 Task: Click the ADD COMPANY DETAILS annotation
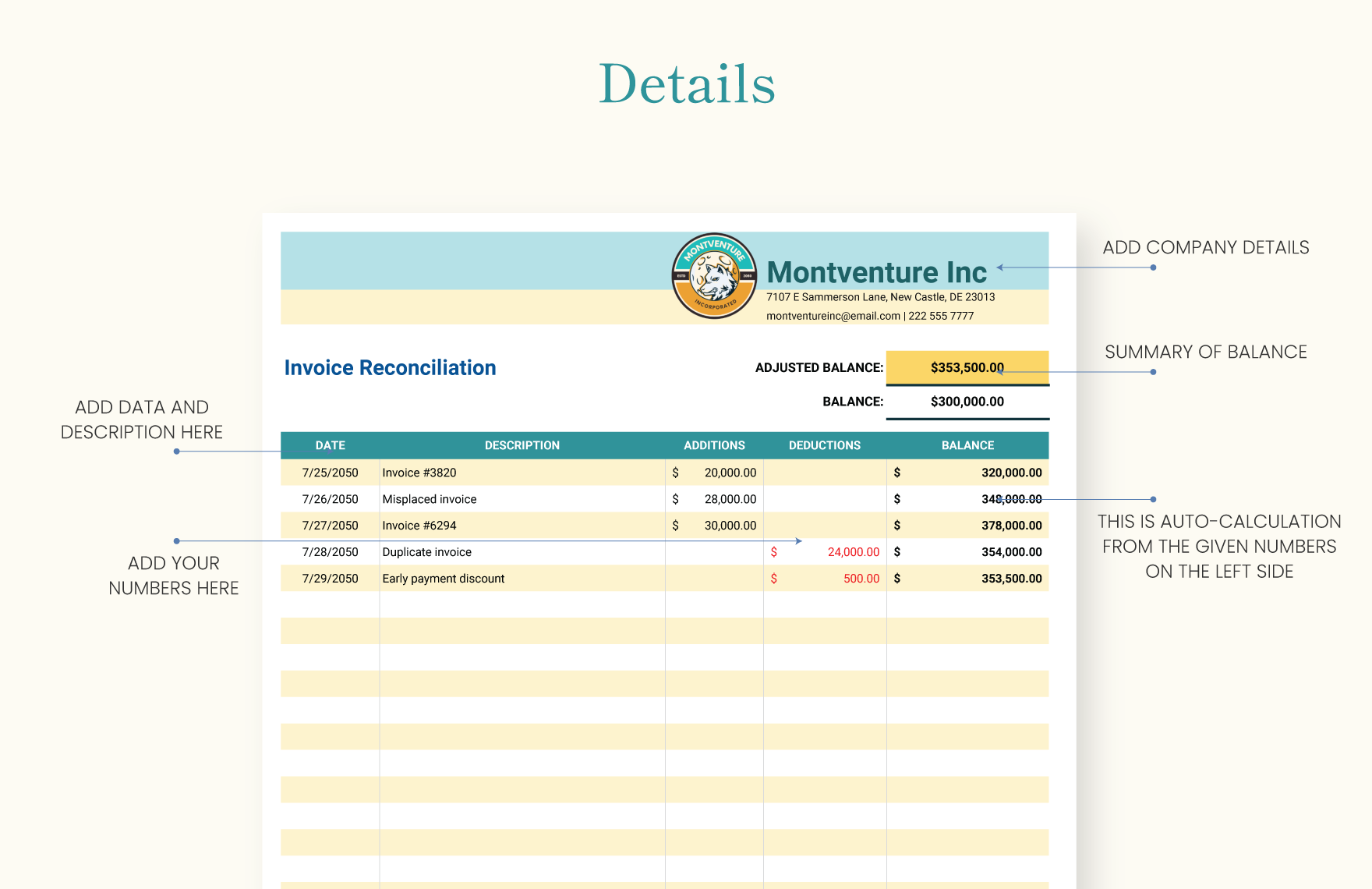tap(1207, 247)
